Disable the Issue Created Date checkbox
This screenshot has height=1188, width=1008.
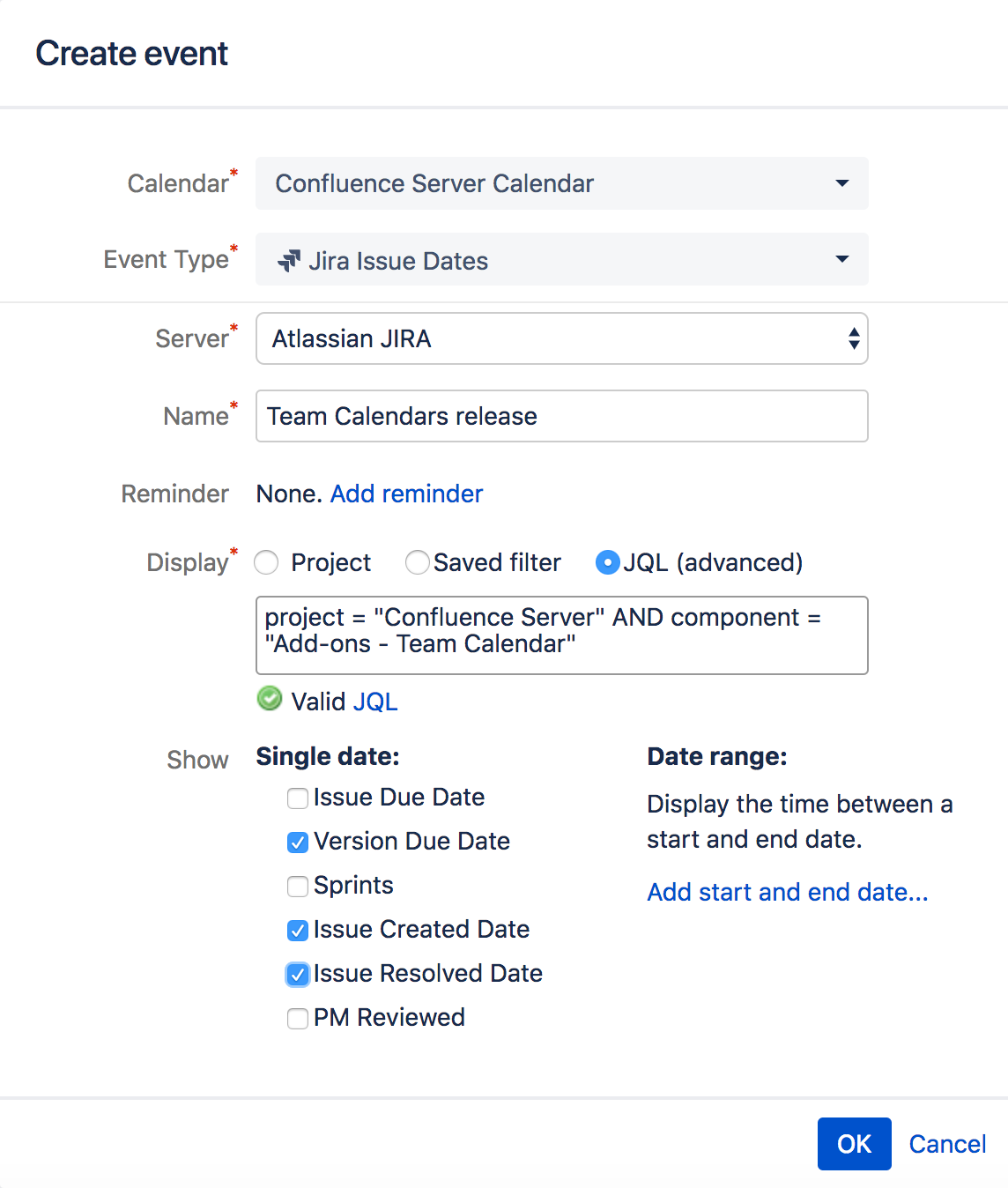click(x=298, y=931)
